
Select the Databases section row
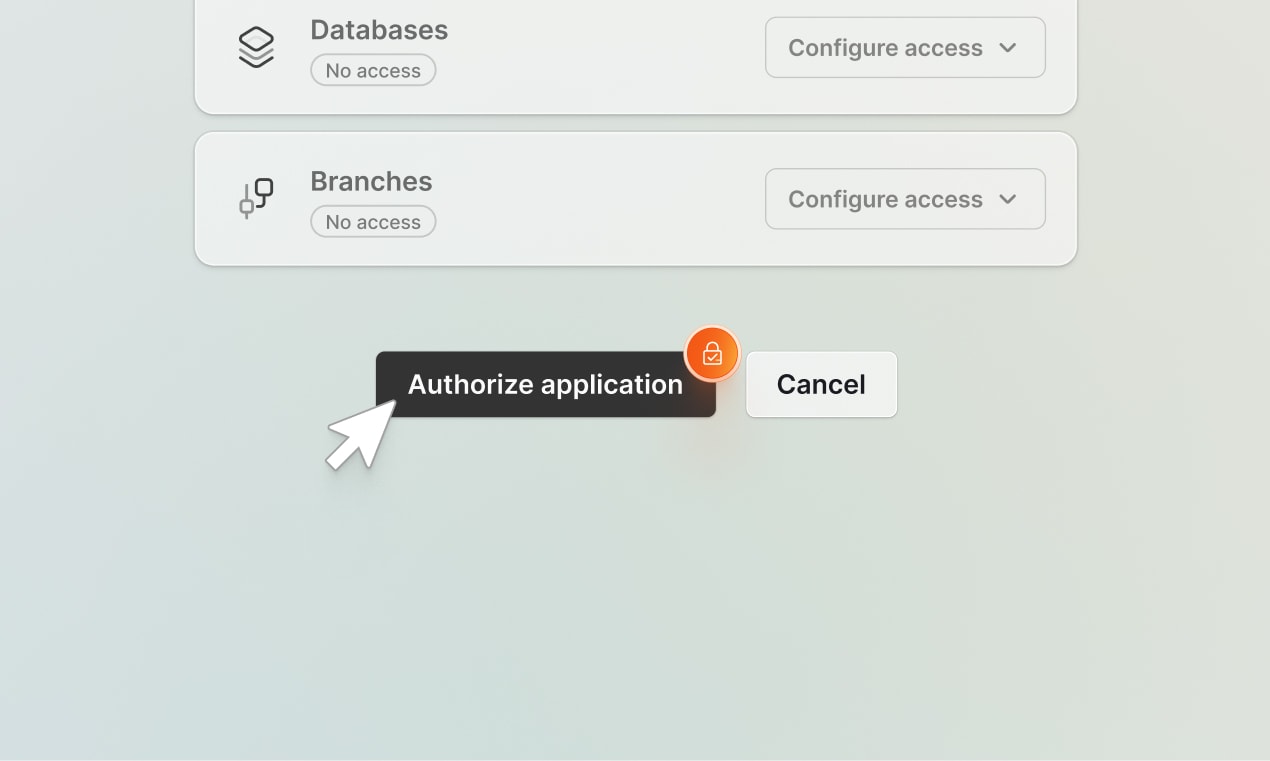(635, 45)
